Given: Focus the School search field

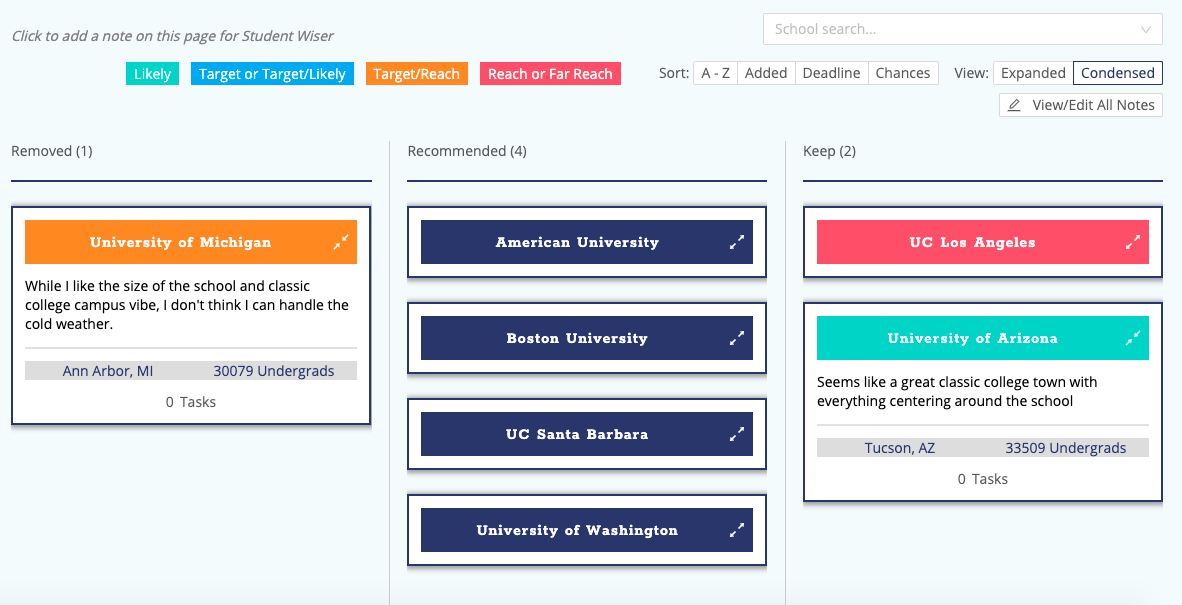Looking at the screenshot, I should 963,29.
